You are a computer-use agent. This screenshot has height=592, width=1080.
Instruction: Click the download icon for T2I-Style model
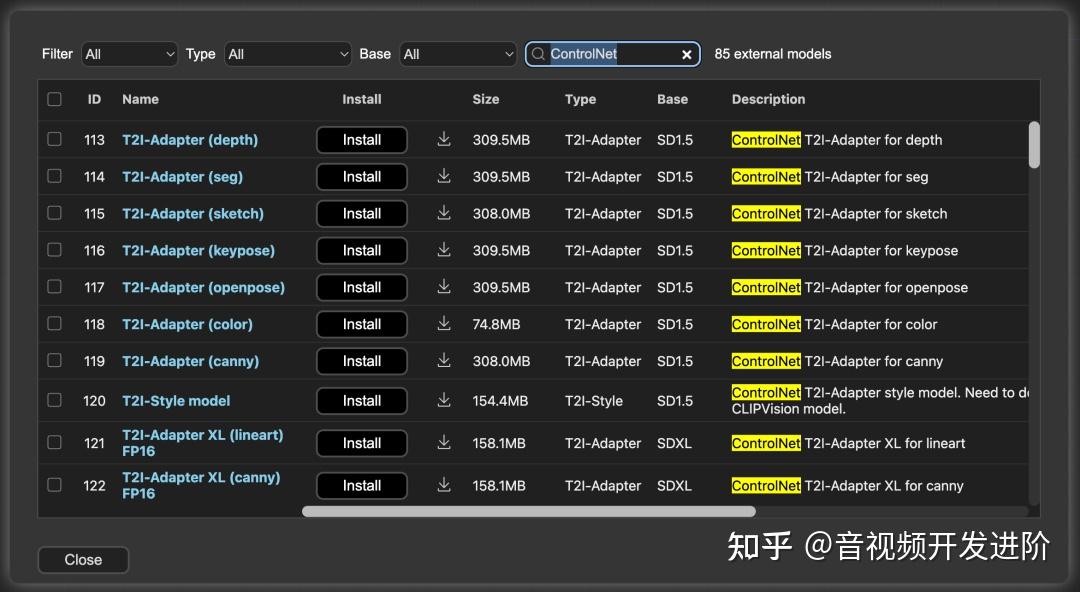443,400
